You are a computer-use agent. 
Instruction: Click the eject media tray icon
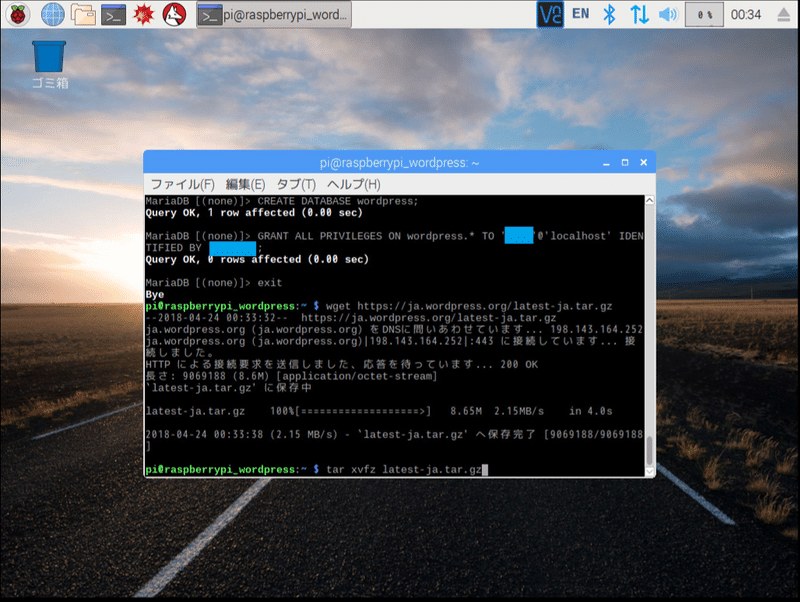(x=783, y=15)
